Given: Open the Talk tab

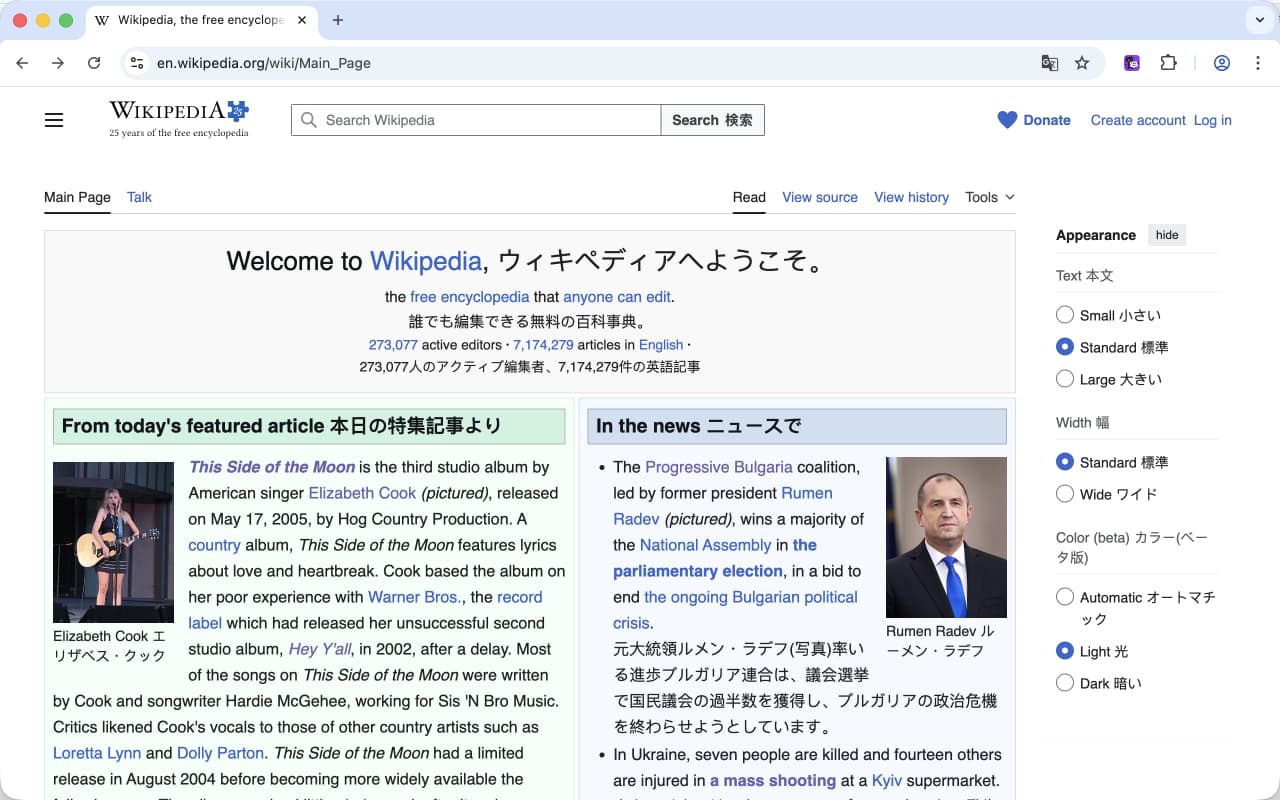Looking at the screenshot, I should (139, 197).
